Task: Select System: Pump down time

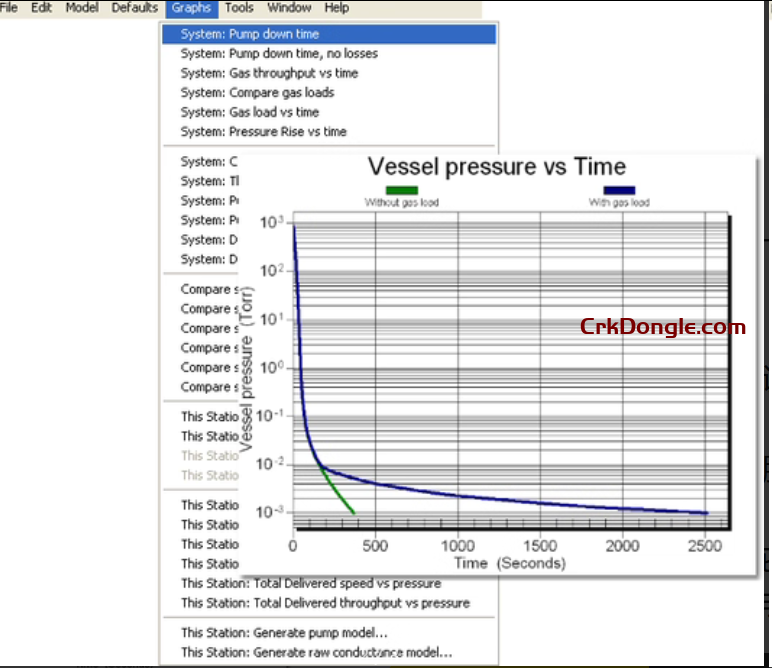Action: (250, 34)
